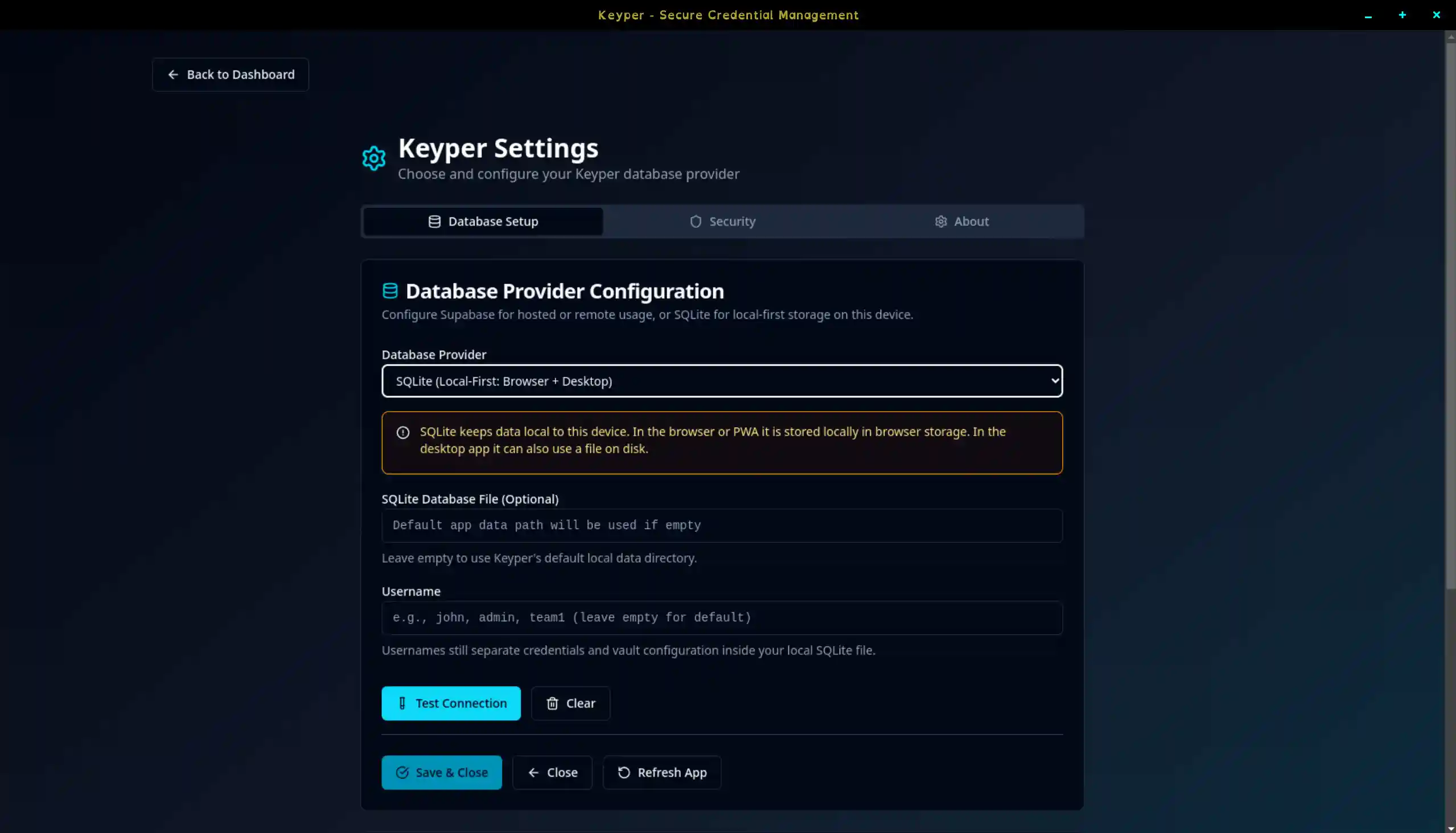Click the refresh icon on Refresh App button
The image size is (1456, 833).
pyautogui.click(x=623, y=772)
